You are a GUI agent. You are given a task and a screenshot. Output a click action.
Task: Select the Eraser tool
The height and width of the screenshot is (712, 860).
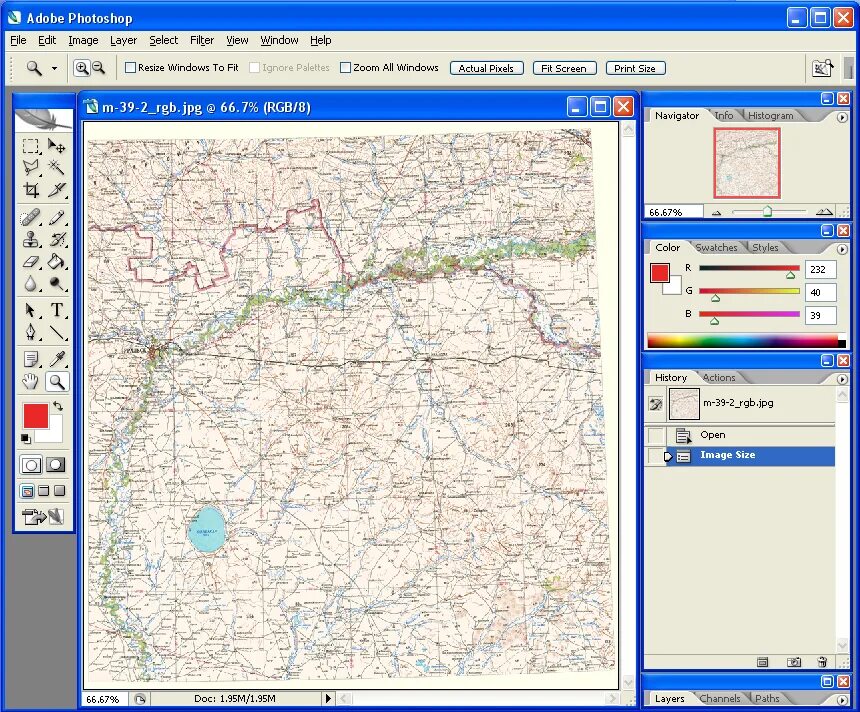point(31,261)
